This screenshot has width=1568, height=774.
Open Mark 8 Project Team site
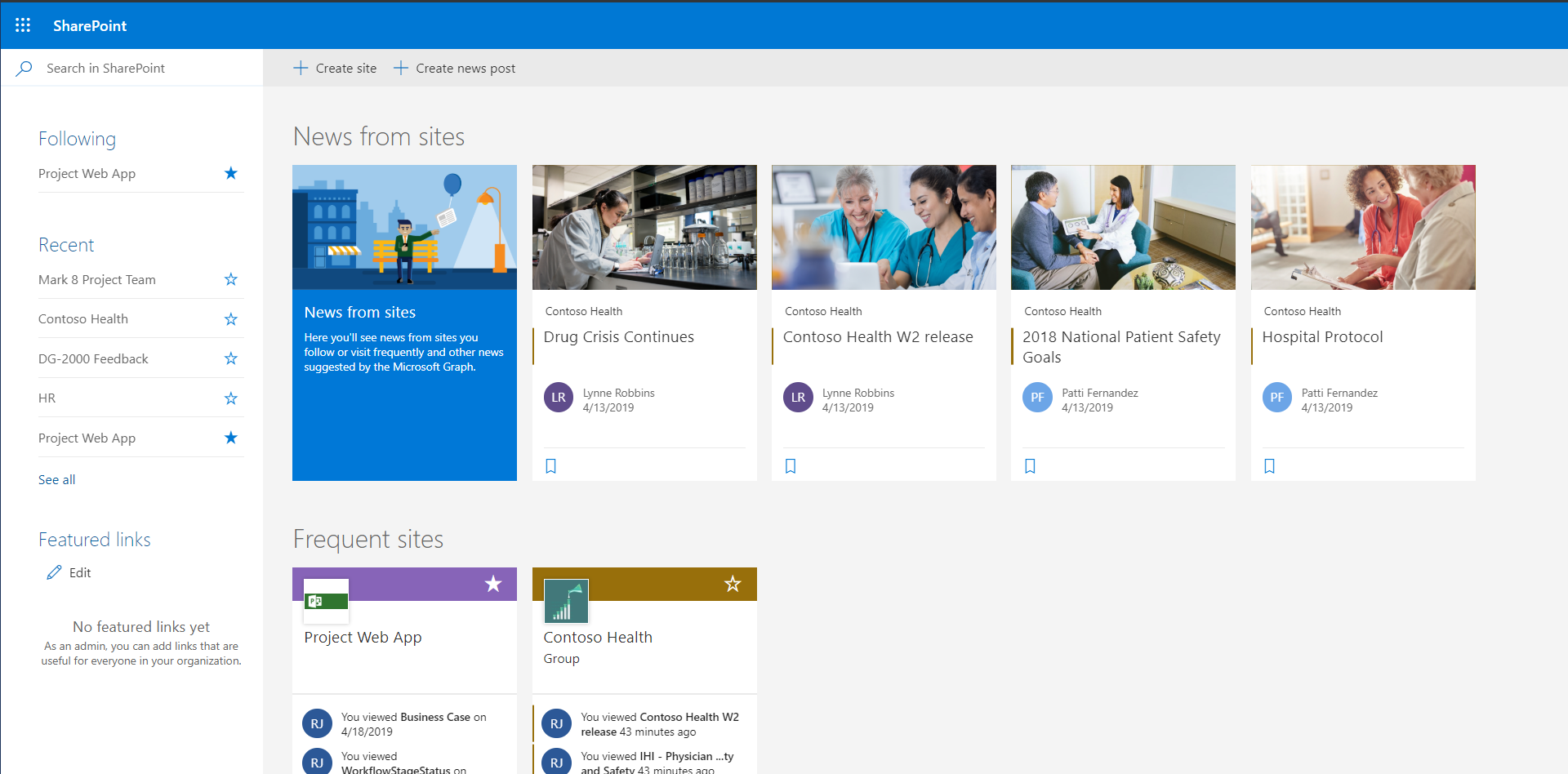click(x=96, y=279)
